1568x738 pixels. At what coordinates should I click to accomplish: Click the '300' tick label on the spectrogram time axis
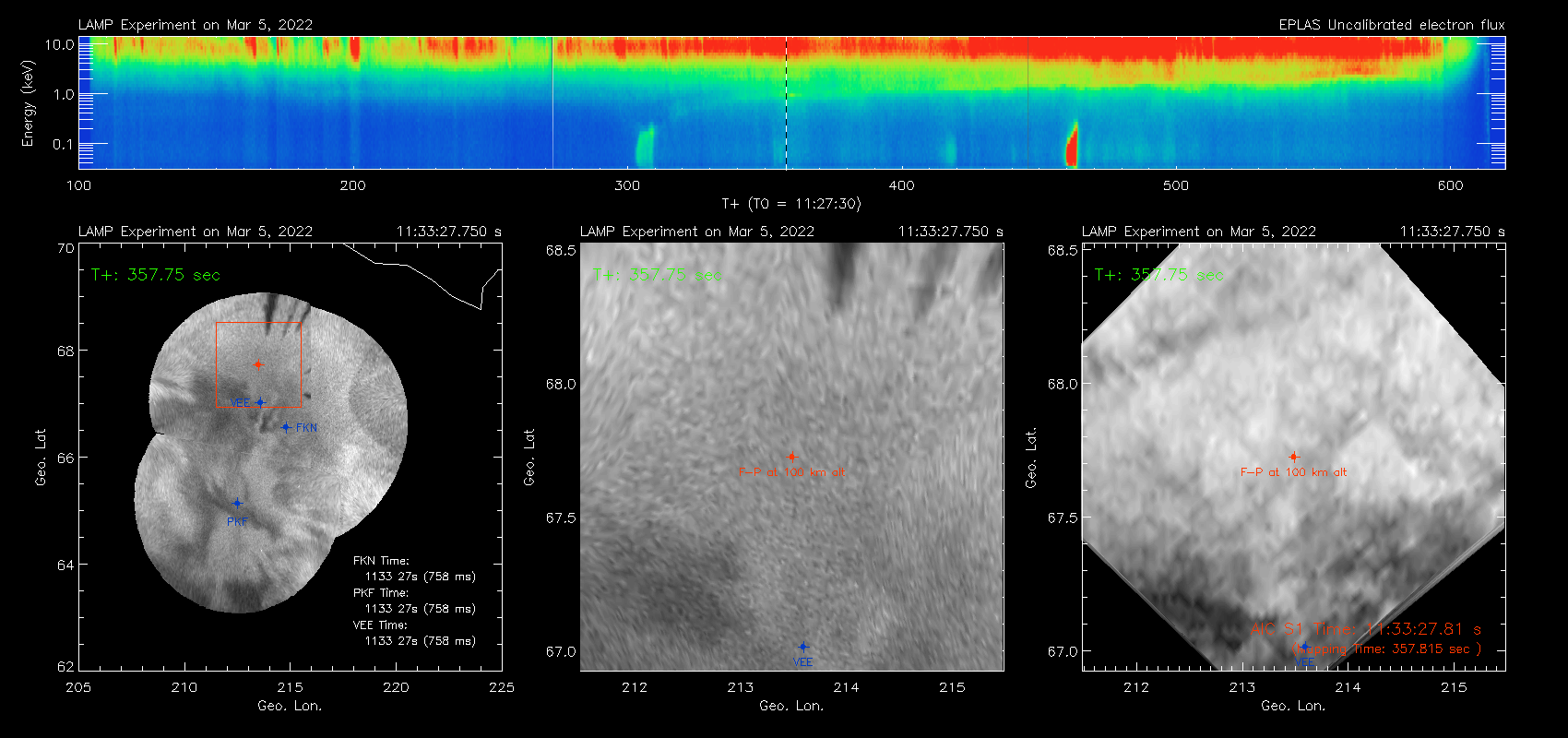pyautogui.click(x=627, y=185)
